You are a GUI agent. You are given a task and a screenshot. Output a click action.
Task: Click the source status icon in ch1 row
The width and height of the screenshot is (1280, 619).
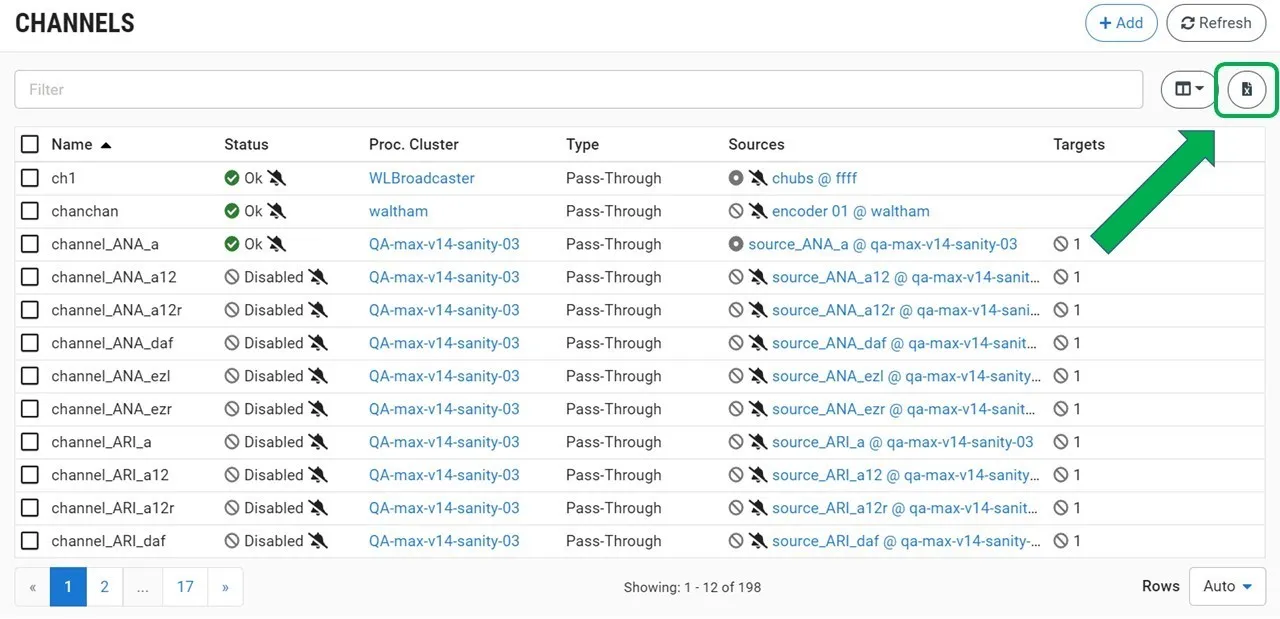(736, 178)
